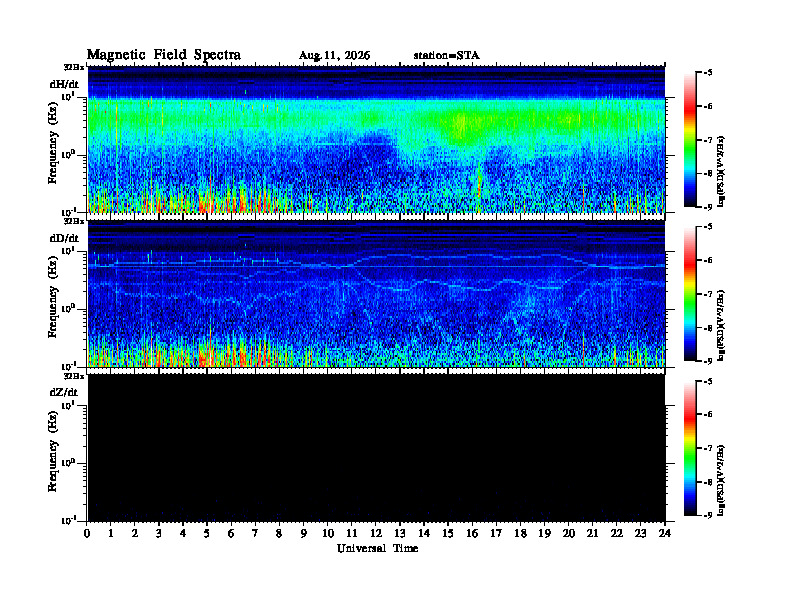Click the dD/dt spectrogram plot
792x612 pixels.
(x=376, y=293)
